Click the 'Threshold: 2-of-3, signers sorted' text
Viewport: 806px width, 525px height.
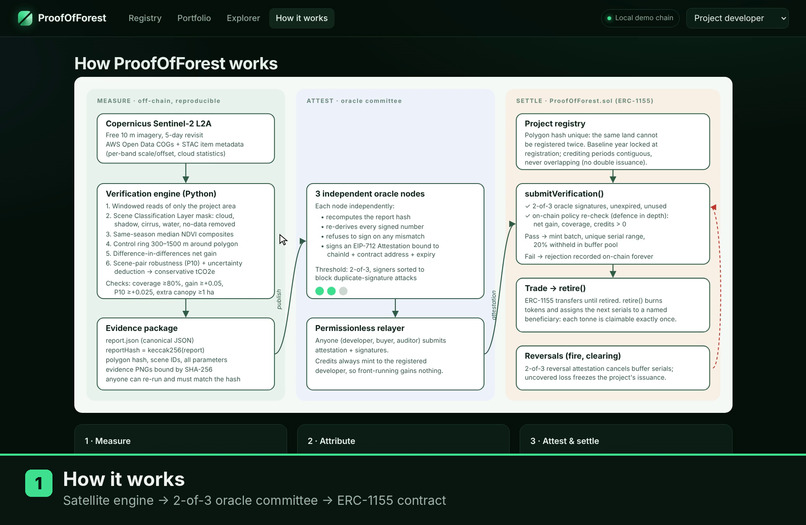click(x=370, y=269)
